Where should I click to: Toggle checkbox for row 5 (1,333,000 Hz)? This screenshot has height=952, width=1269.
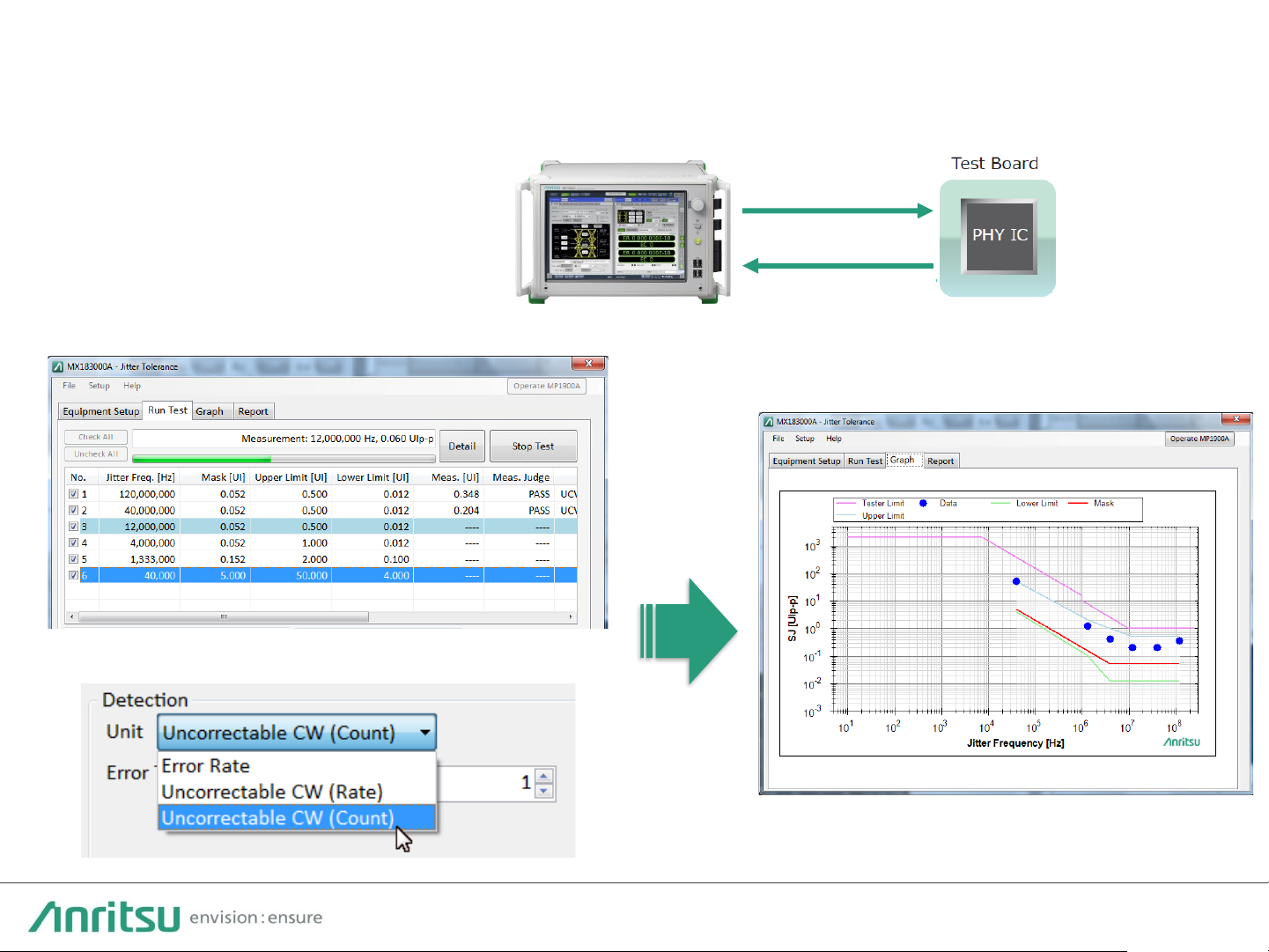pyautogui.click(x=74, y=559)
